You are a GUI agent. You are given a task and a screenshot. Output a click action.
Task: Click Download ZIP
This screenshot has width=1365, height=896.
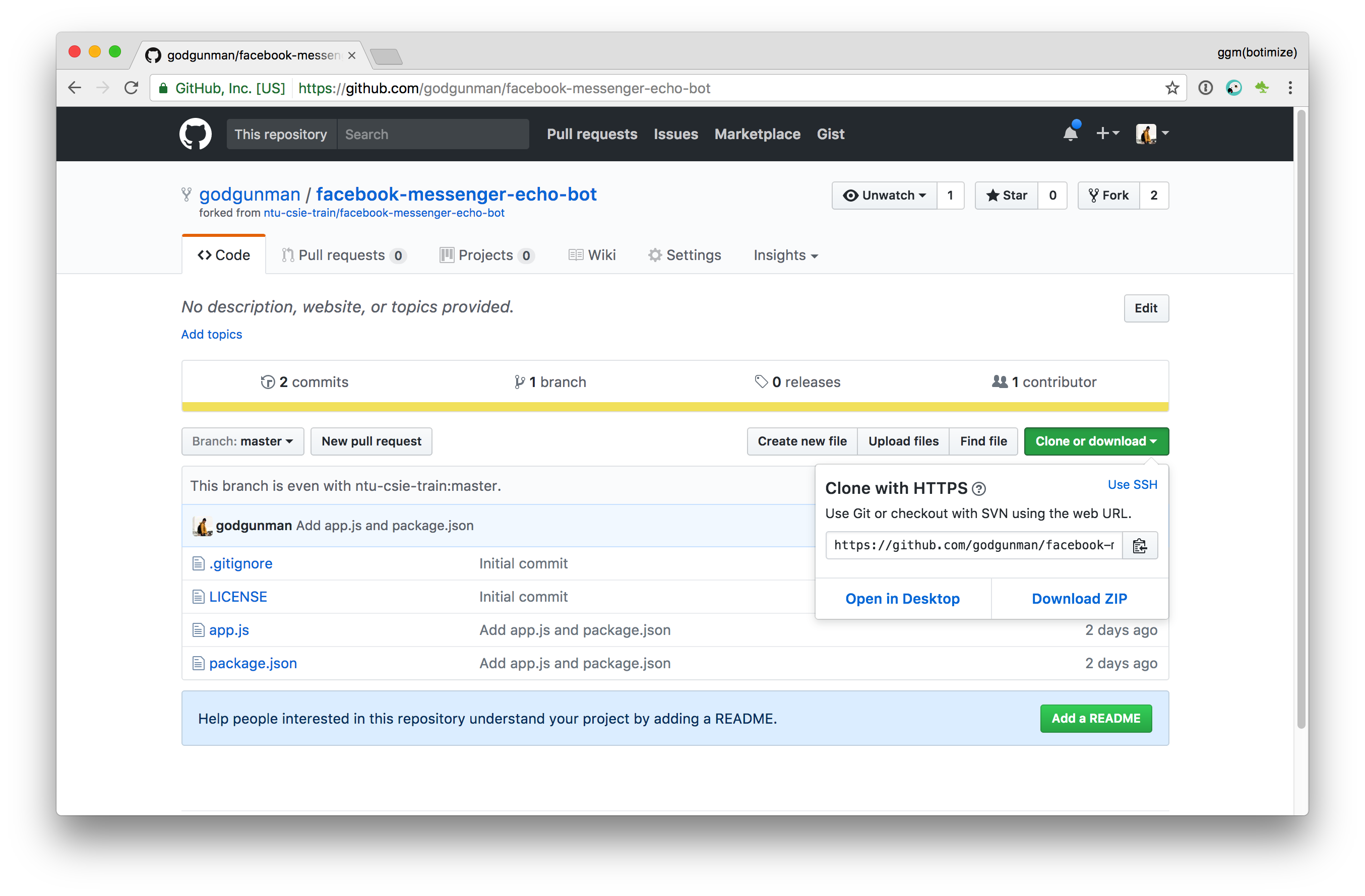(1079, 599)
